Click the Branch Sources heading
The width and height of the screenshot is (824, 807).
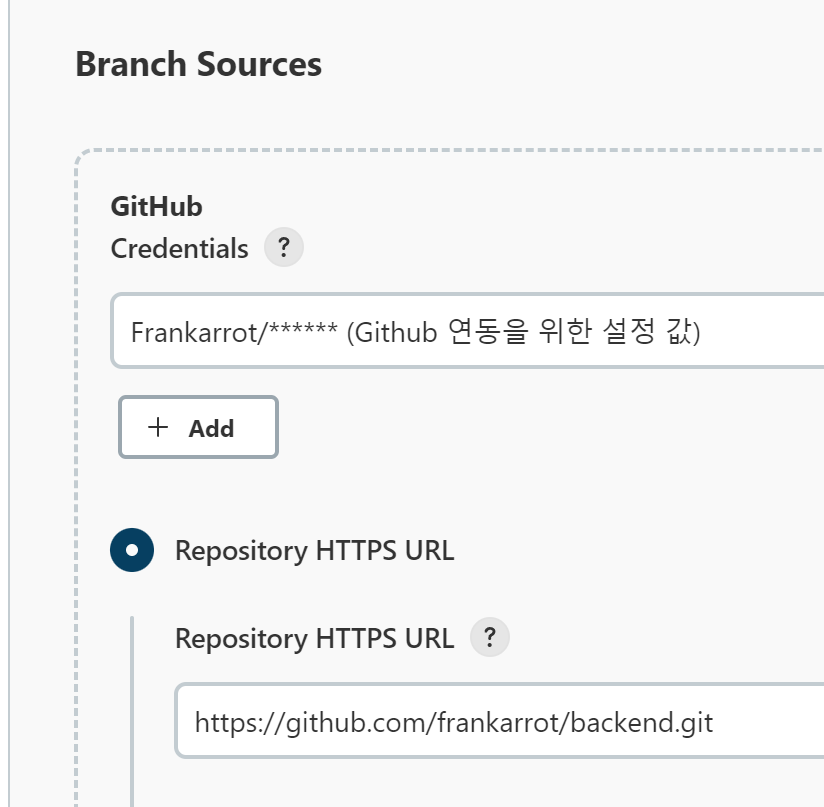pos(199,64)
